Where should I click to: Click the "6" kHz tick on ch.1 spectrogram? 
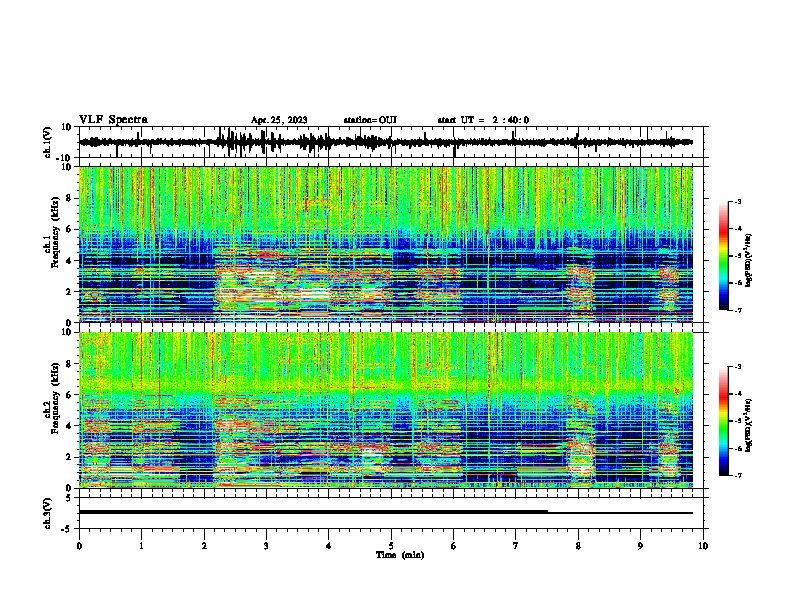(x=69, y=229)
